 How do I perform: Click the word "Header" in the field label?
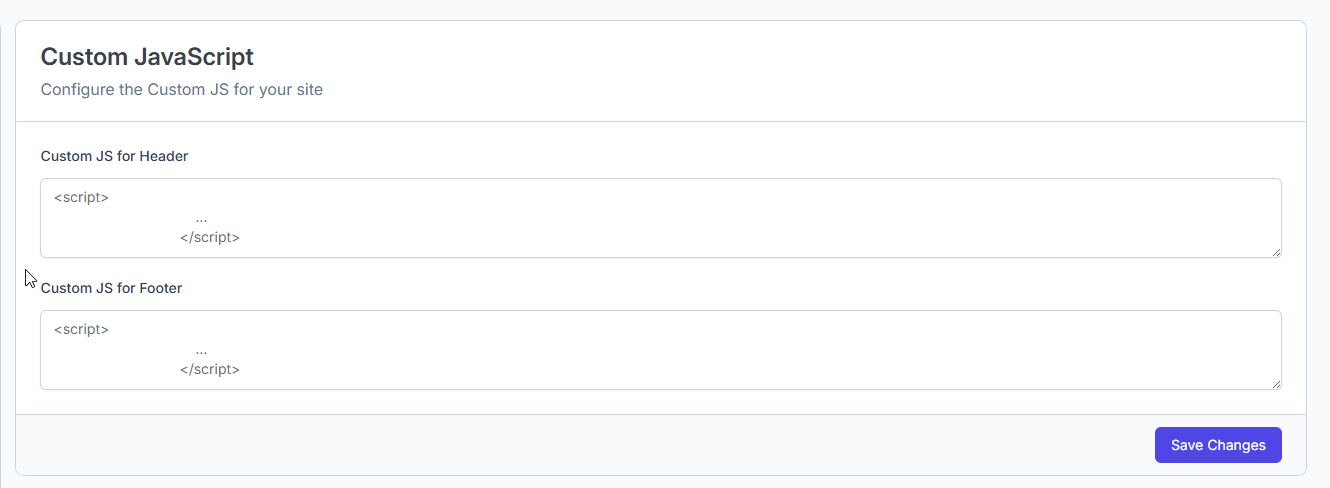(164, 156)
